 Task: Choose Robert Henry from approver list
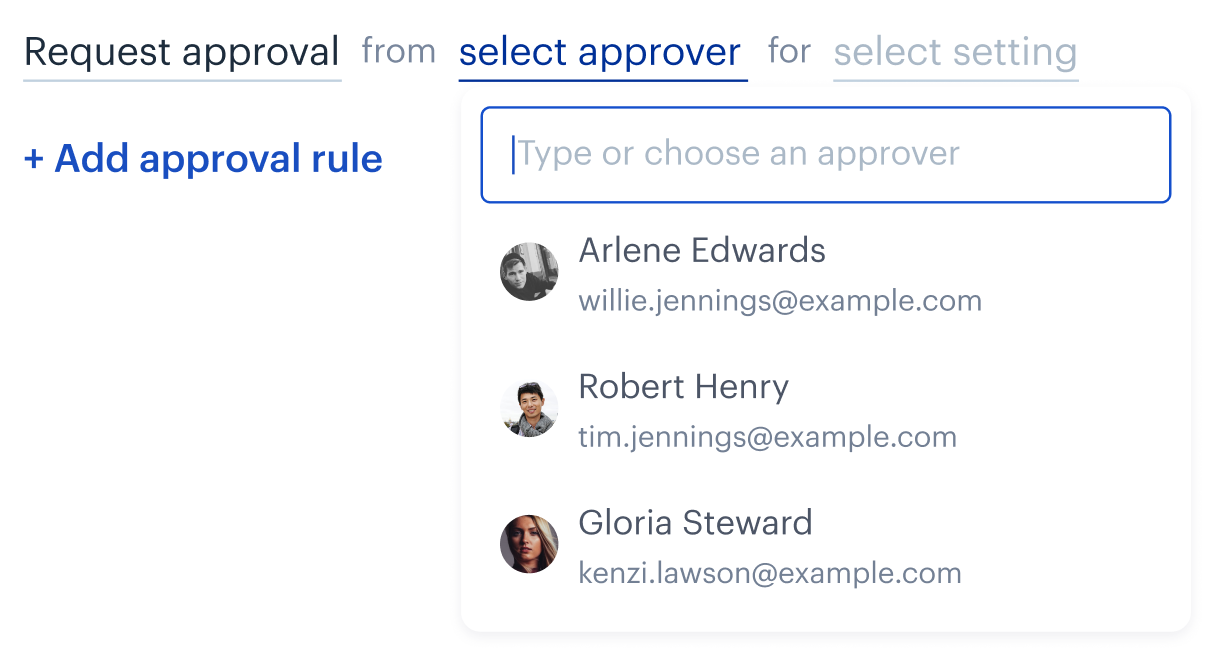[x=825, y=409]
